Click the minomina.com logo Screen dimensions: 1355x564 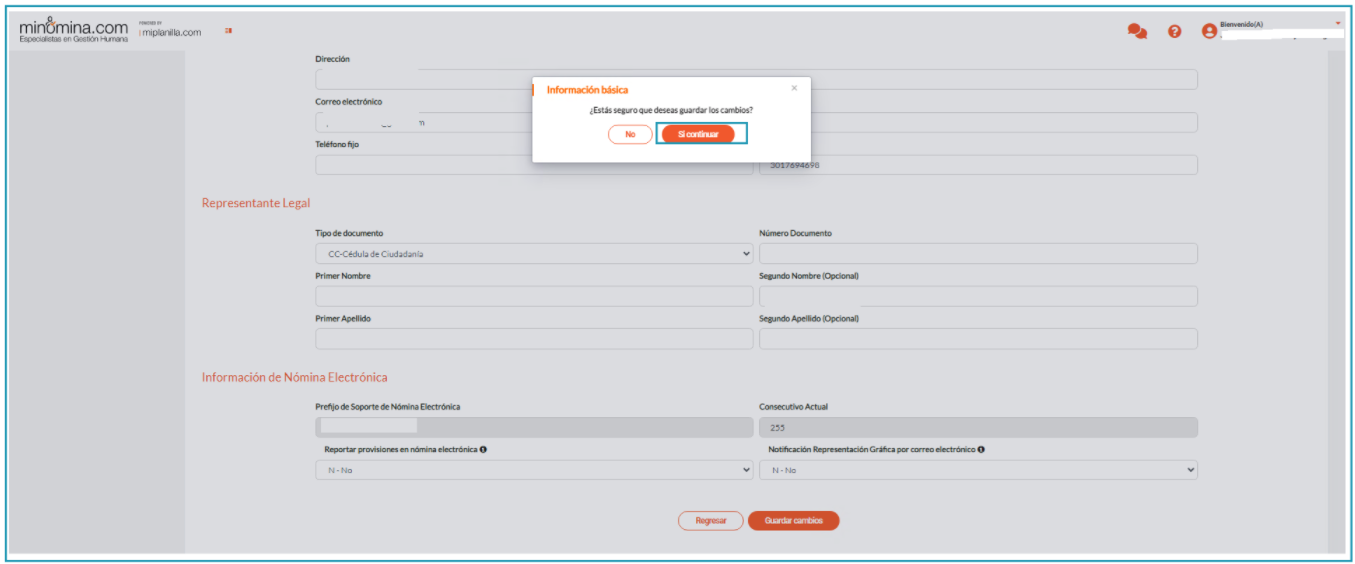[x=73, y=31]
